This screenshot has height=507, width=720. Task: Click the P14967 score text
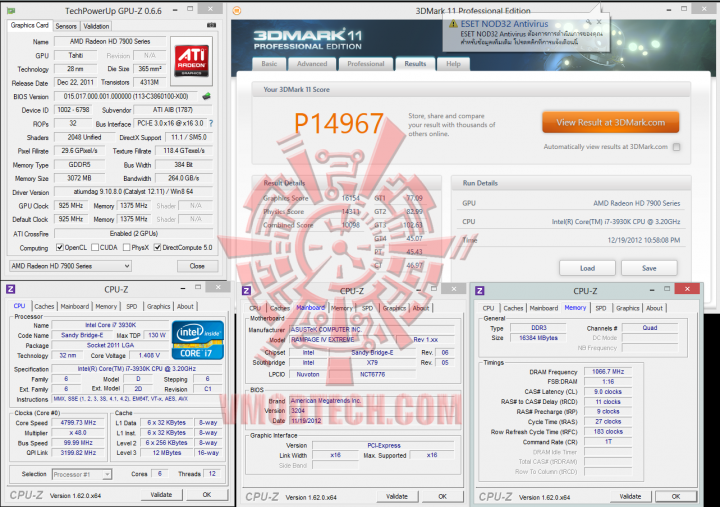pos(338,123)
